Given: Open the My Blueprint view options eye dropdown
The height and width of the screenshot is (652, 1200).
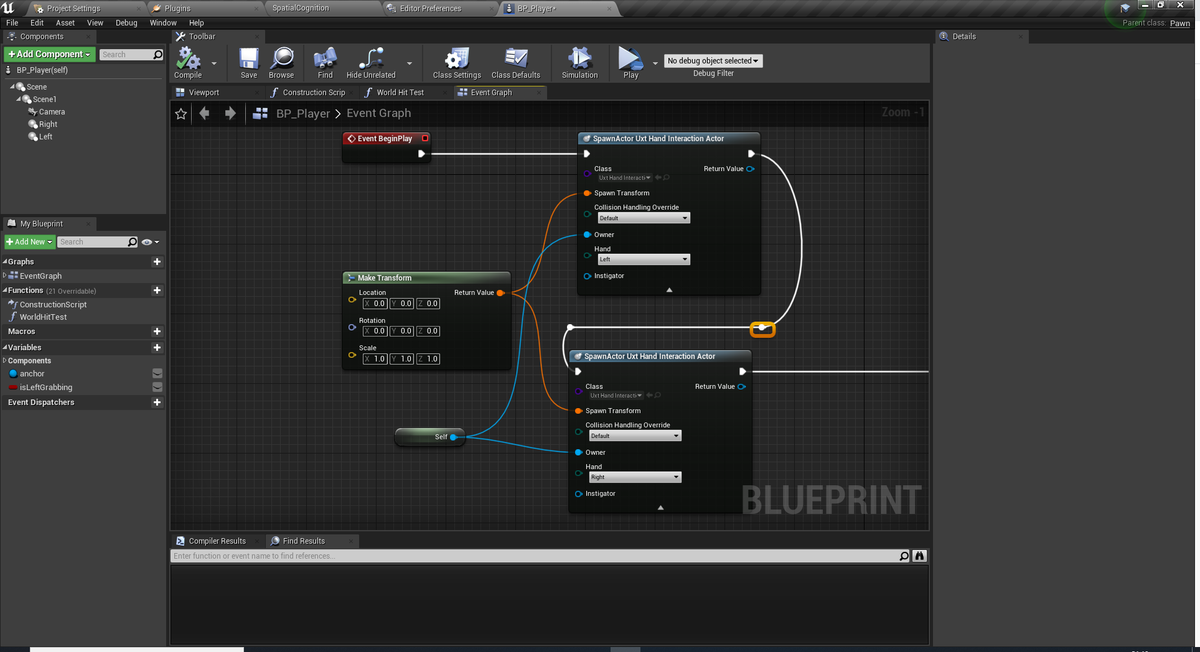Looking at the screenshot, I should (x=150, y=242).
